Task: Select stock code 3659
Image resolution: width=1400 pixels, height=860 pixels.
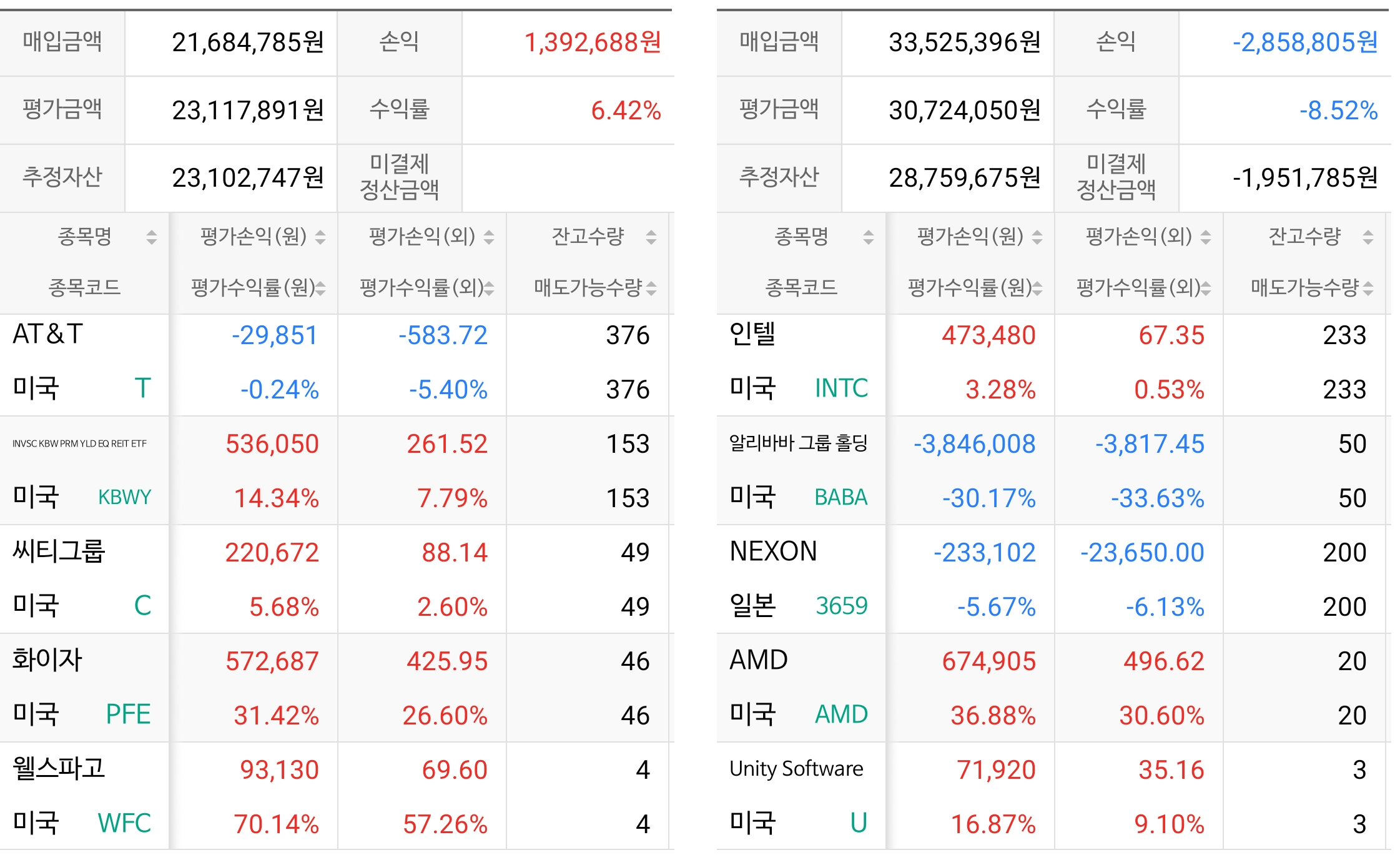Action: coord(842,606)
